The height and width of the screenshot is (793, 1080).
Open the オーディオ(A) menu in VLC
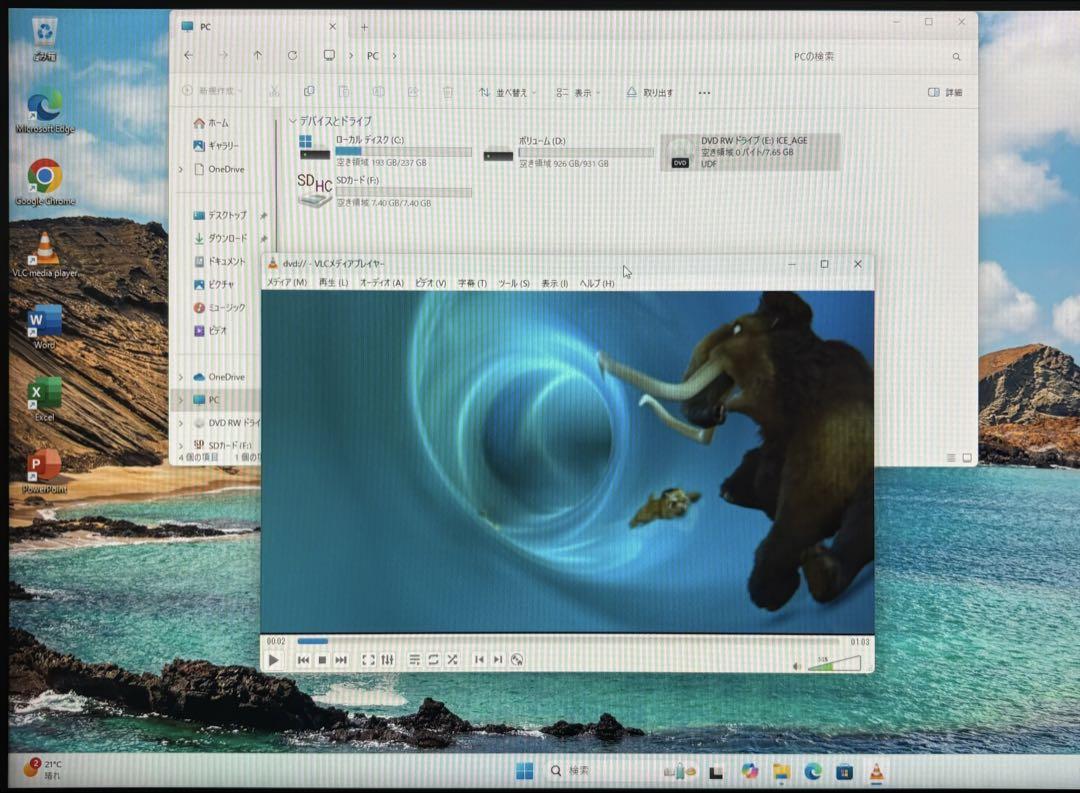pos(382,282)
